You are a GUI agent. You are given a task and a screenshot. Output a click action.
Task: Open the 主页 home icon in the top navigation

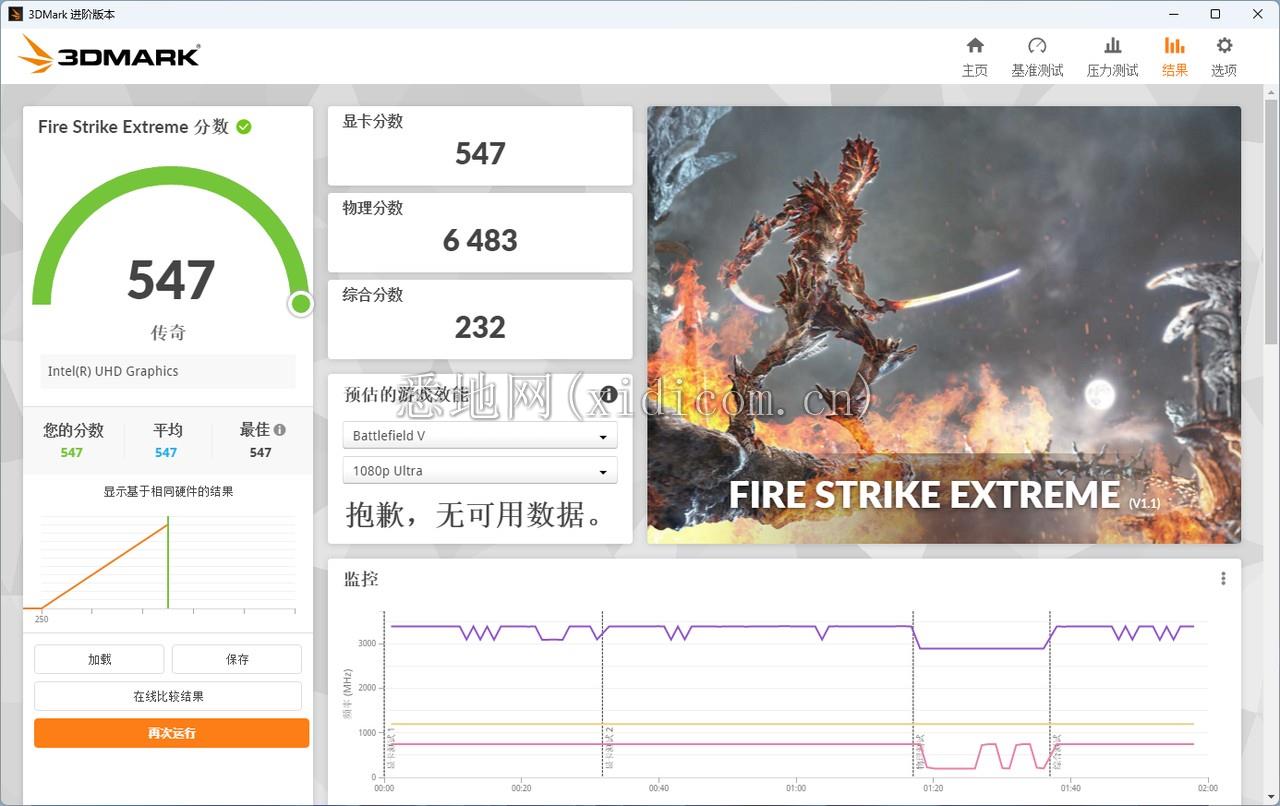tap(974, 55)
